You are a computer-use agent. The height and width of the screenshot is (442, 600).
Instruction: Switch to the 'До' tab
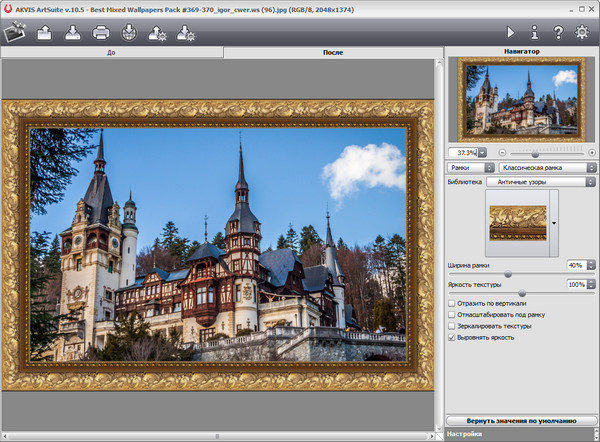coord(111,51)
